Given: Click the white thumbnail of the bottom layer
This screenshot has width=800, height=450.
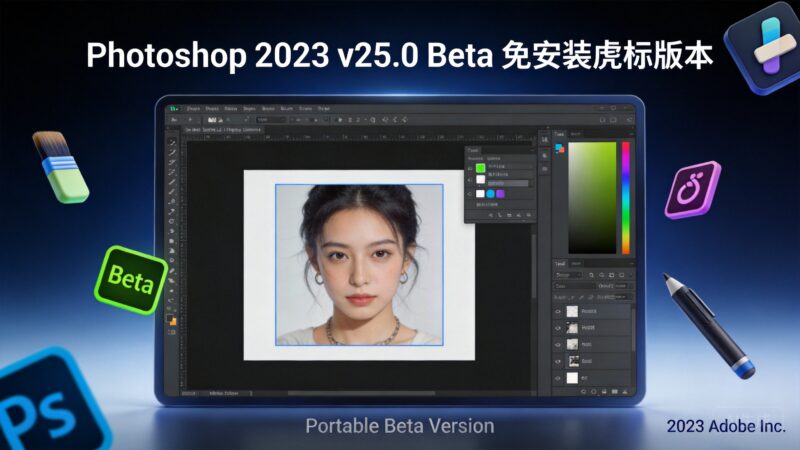Looking at the screenshot, I should [x=572, y=378].
